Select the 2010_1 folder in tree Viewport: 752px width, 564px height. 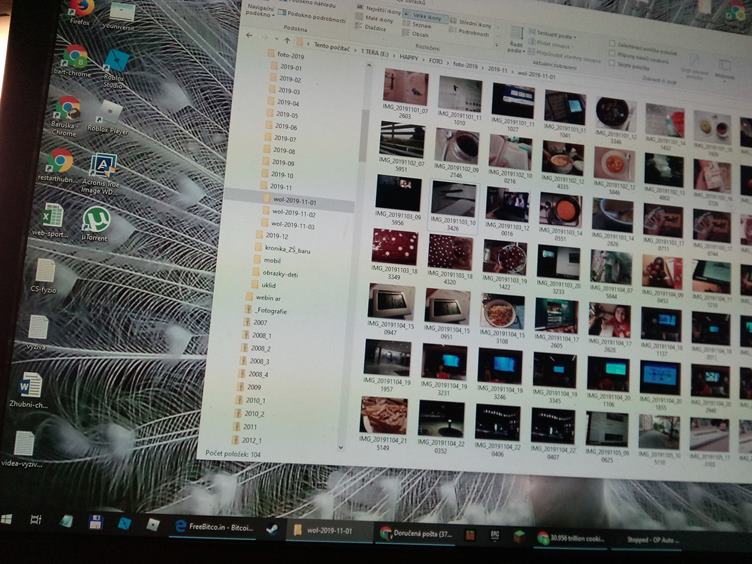pos(250,400)
